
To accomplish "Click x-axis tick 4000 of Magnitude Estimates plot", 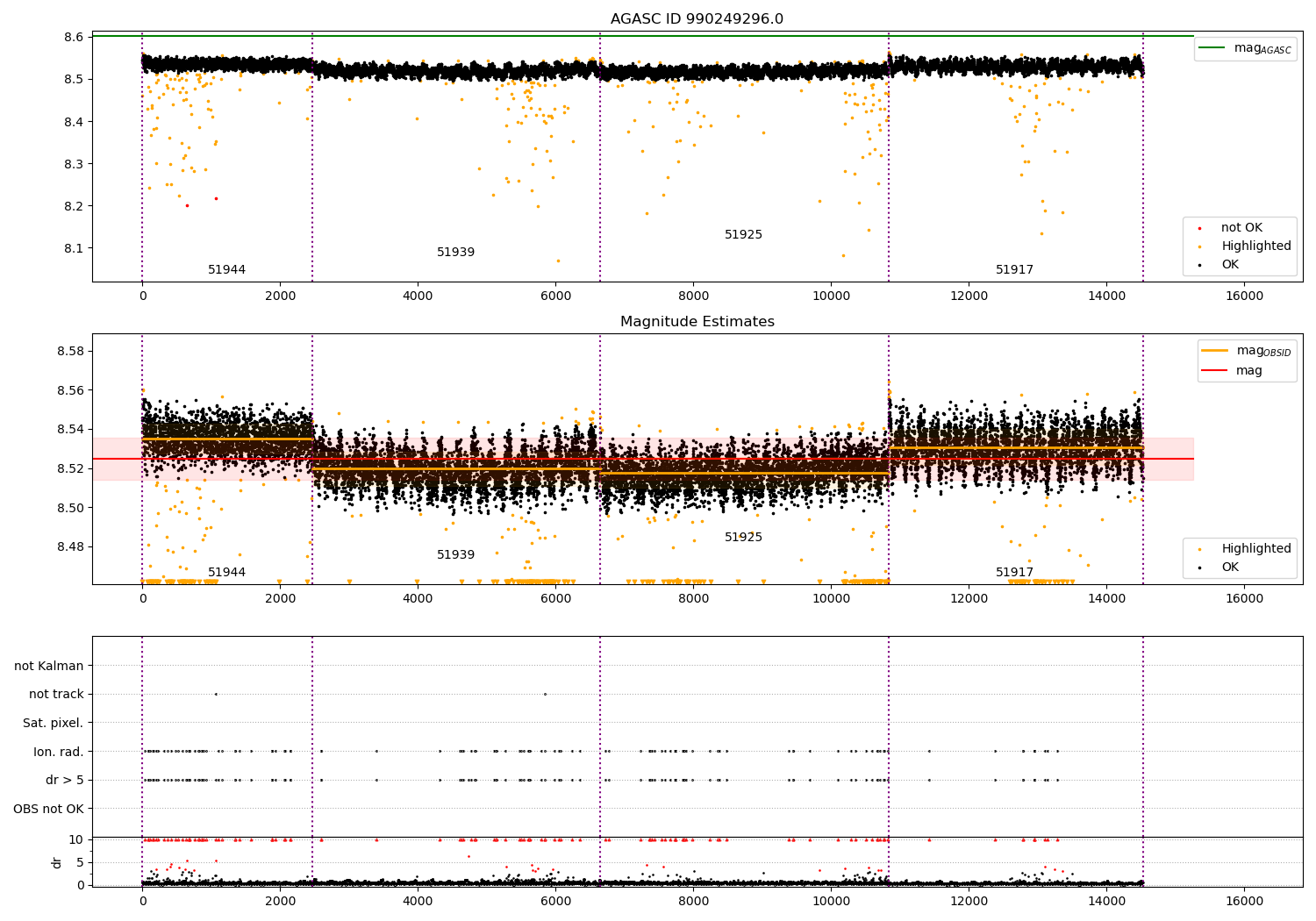I will 418,599.
